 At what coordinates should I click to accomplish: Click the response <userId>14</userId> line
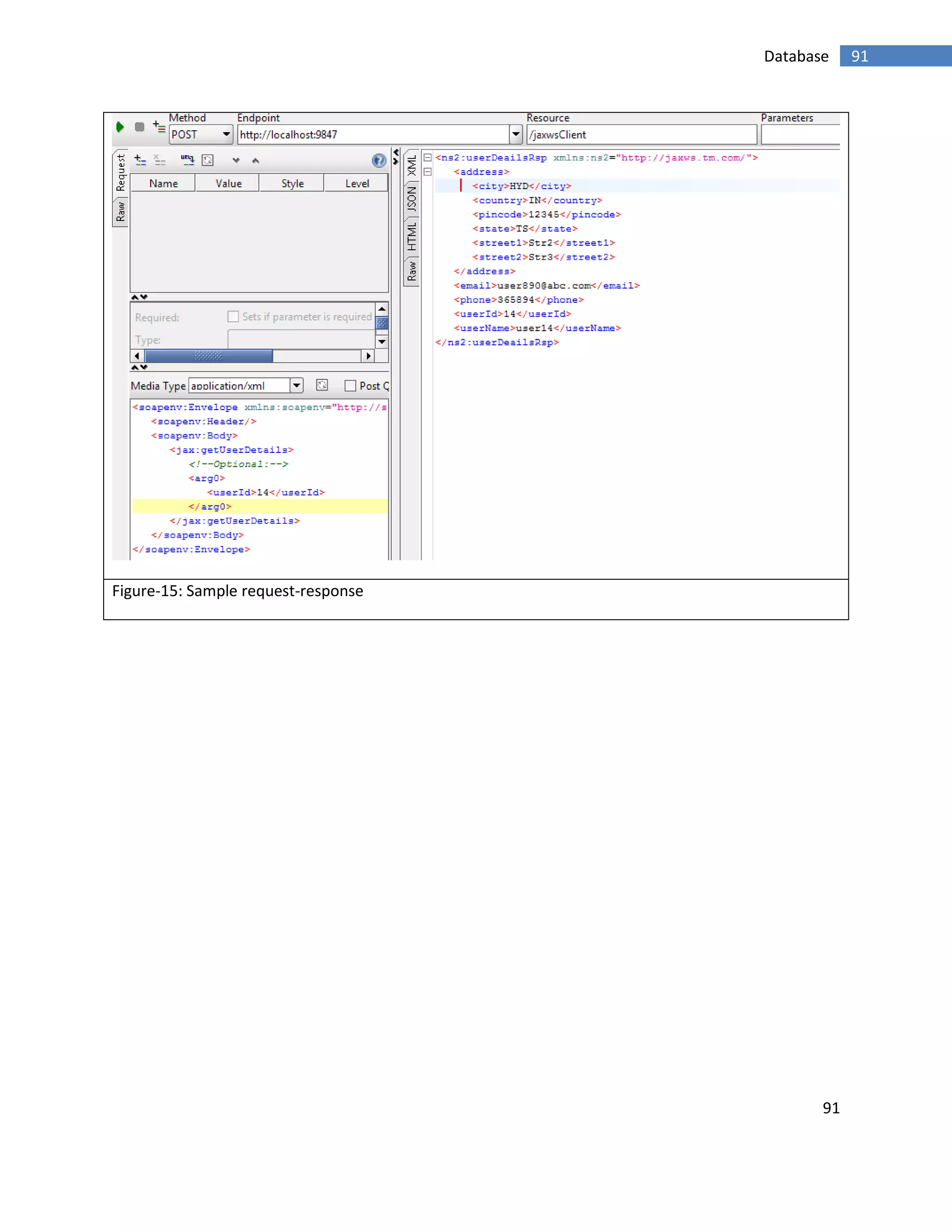[x=513, y=314]
